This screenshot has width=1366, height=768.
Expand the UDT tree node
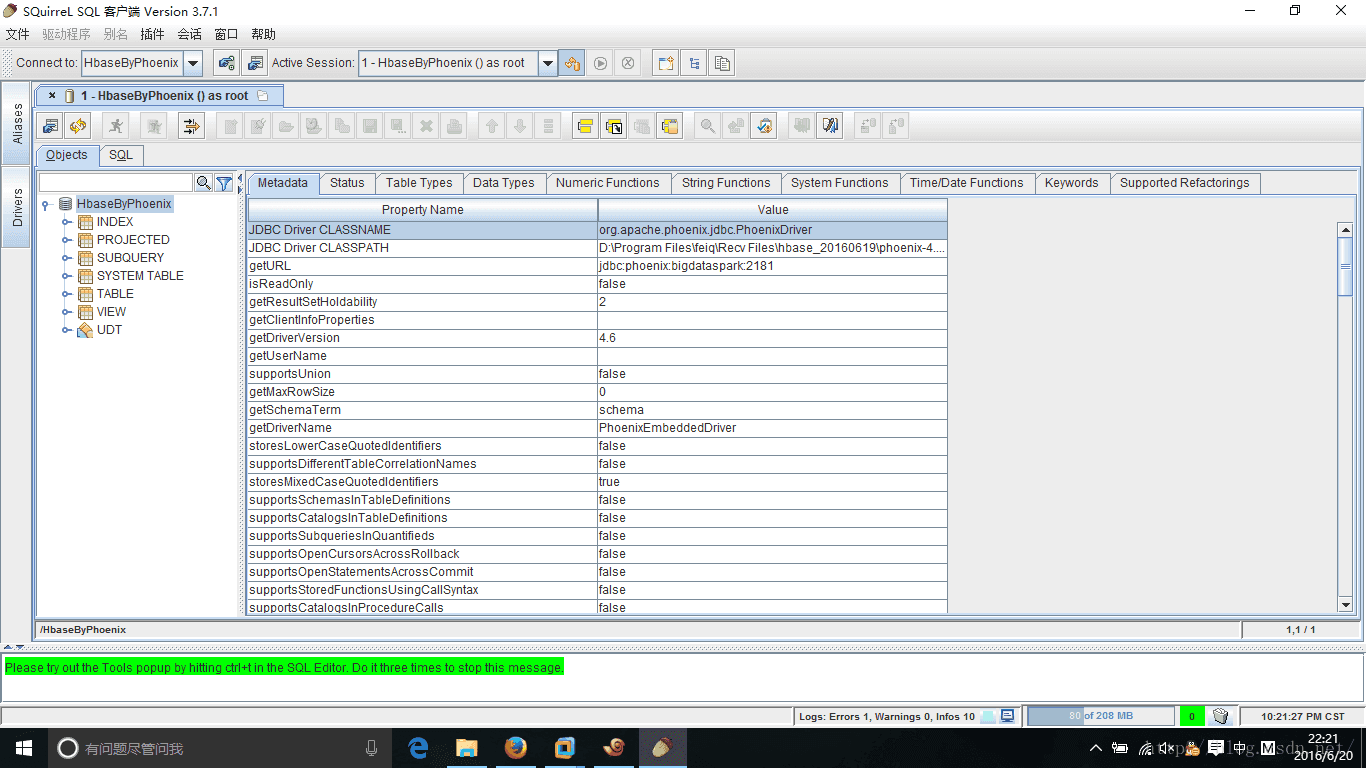pos(67,330)
